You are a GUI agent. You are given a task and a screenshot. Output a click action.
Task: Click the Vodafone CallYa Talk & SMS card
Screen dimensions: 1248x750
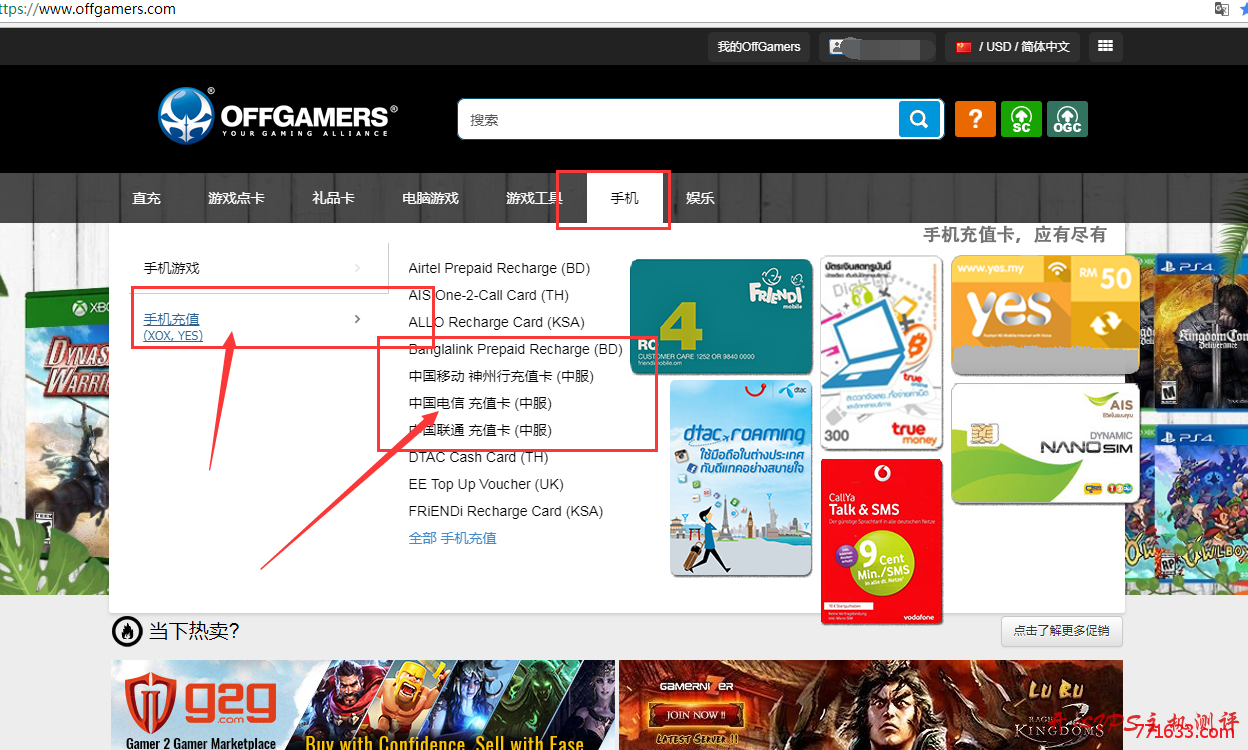(x=881, y=541)
